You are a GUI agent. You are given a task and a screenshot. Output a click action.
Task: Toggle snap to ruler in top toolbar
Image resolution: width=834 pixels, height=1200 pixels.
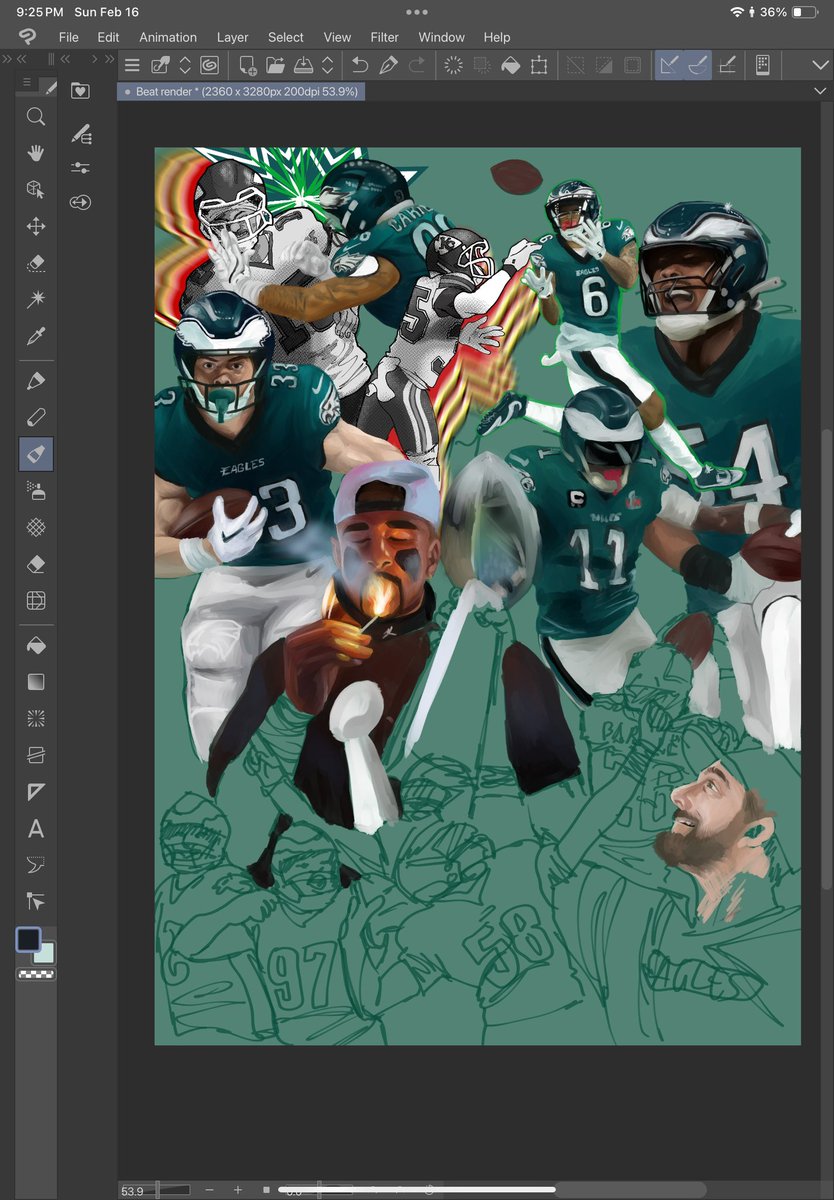pos(668,65)
